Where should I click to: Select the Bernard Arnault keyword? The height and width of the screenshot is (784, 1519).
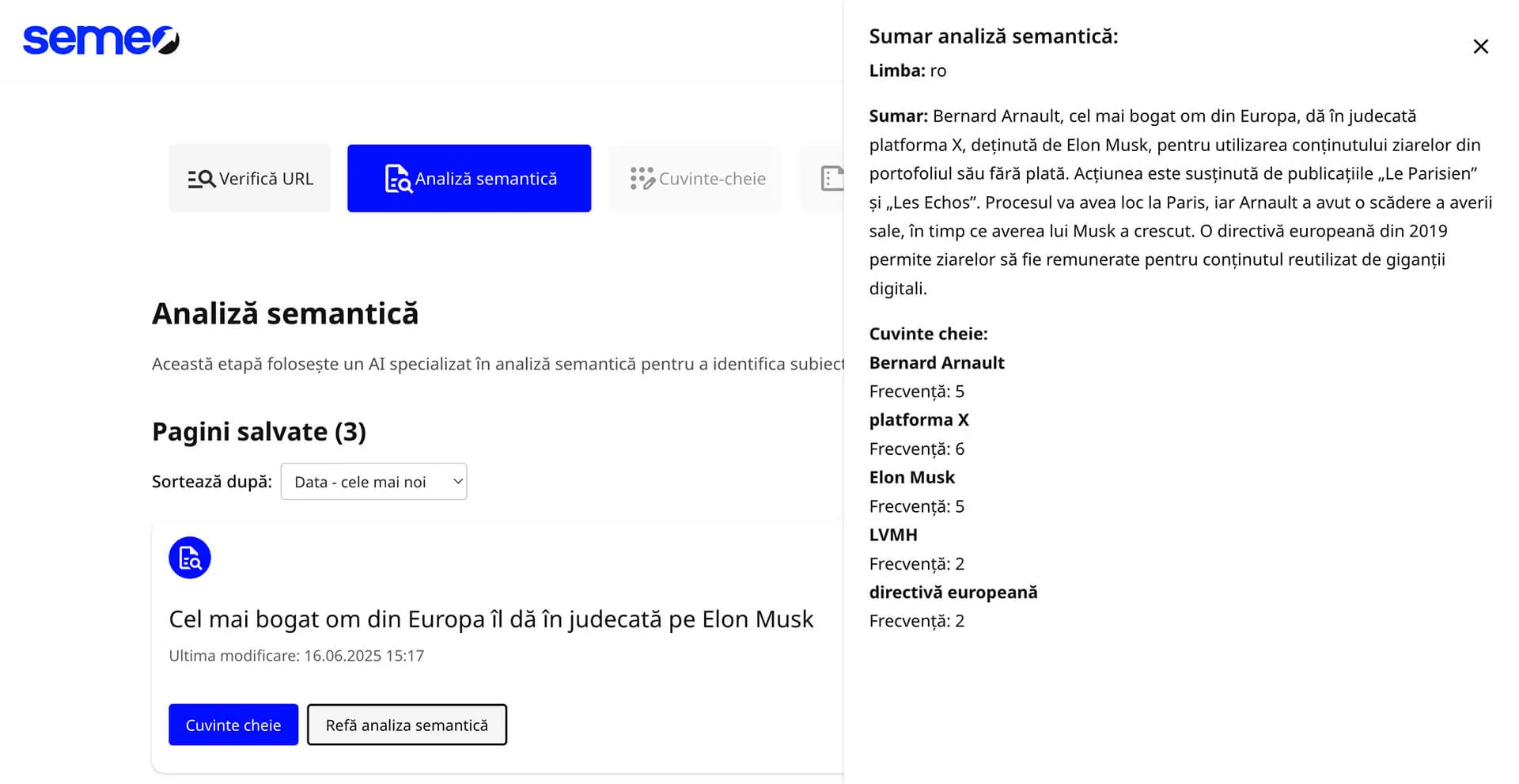coord(936,363)
